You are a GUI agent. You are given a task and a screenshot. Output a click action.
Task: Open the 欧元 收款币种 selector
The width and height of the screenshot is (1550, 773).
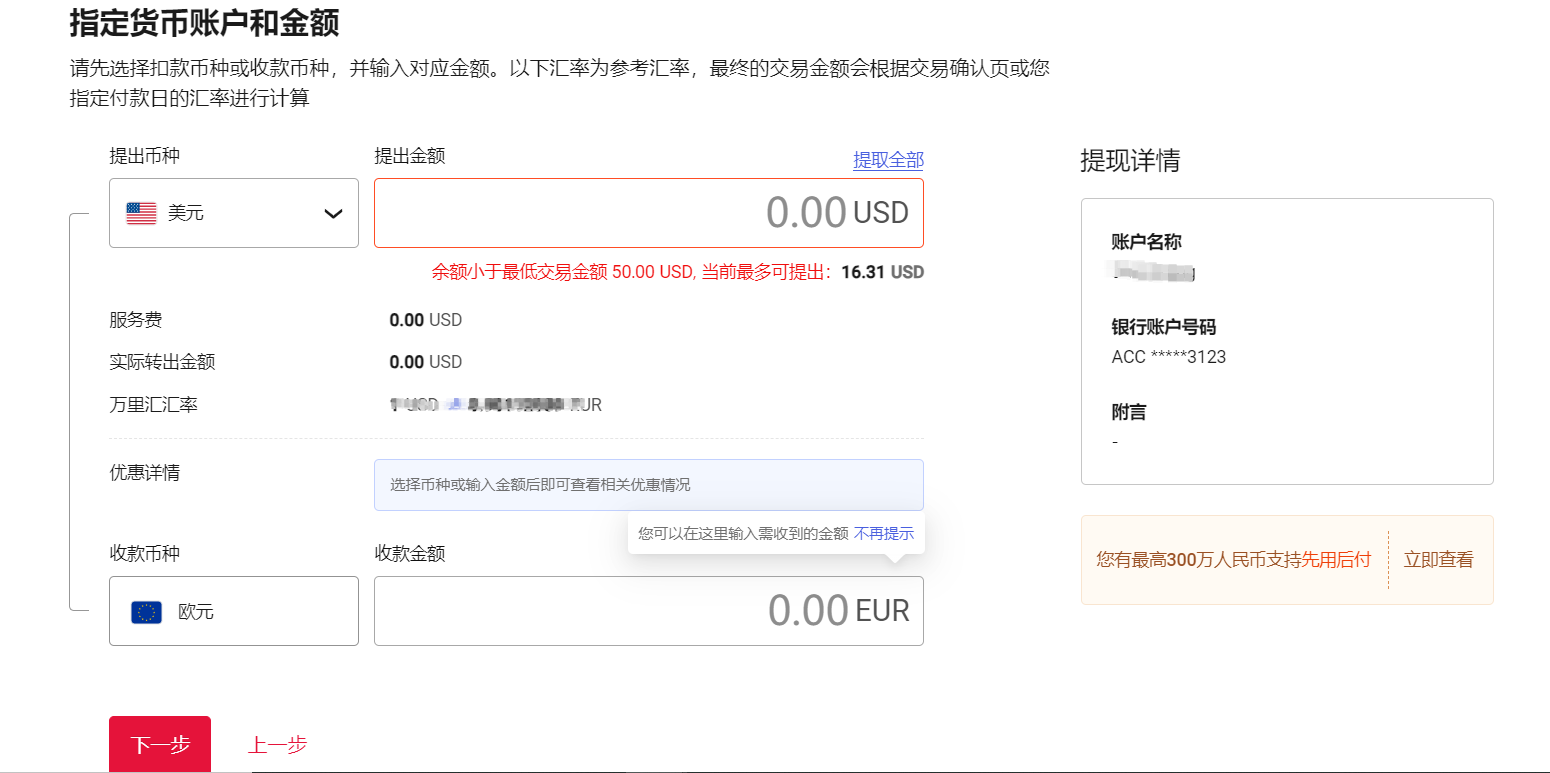tap(233, 611)
